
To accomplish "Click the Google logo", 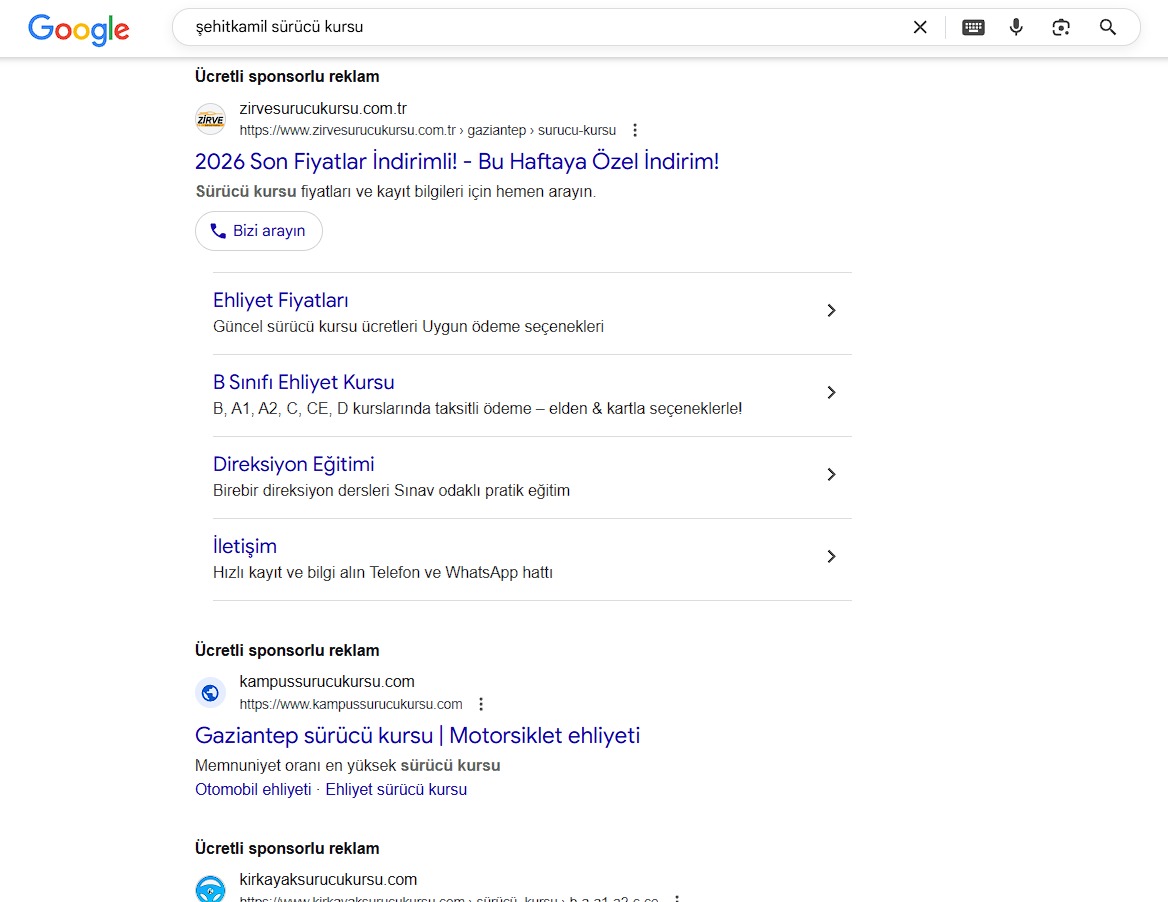I will (x=78, y=29).
